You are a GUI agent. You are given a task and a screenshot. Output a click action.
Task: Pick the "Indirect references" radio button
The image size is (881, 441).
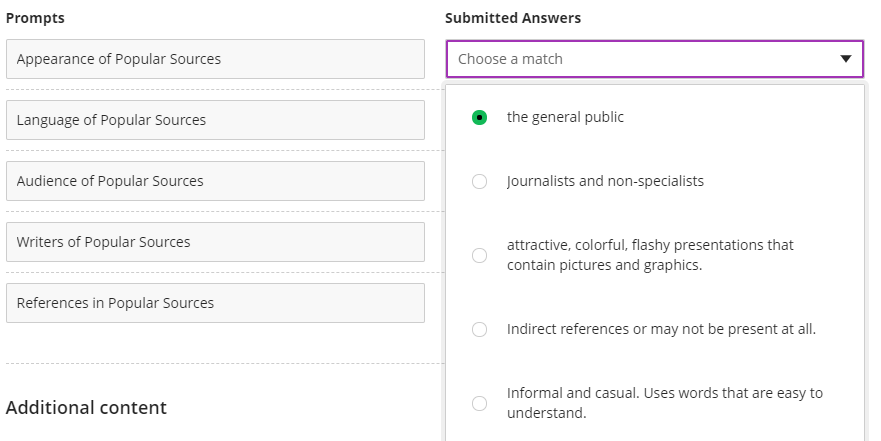click(480, 329)
